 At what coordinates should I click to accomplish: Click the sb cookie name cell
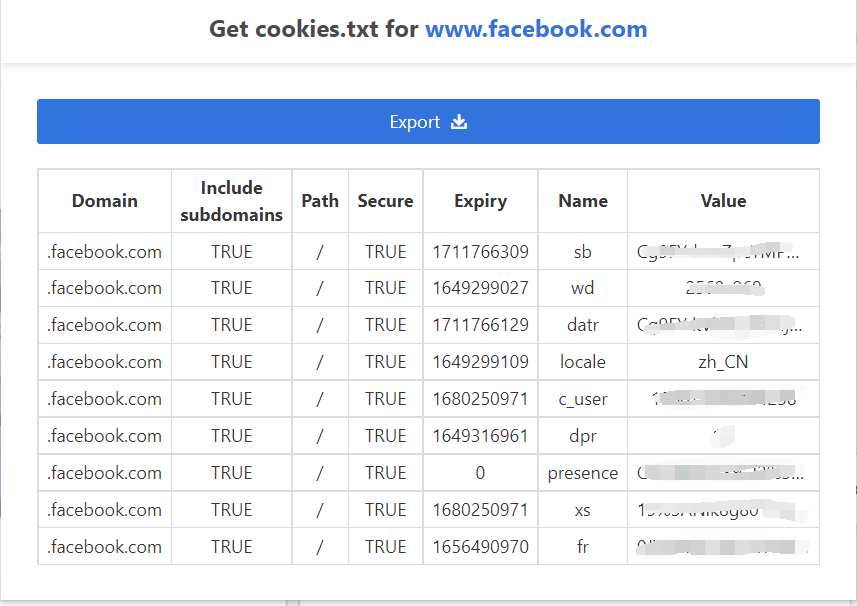pos(582,251)
